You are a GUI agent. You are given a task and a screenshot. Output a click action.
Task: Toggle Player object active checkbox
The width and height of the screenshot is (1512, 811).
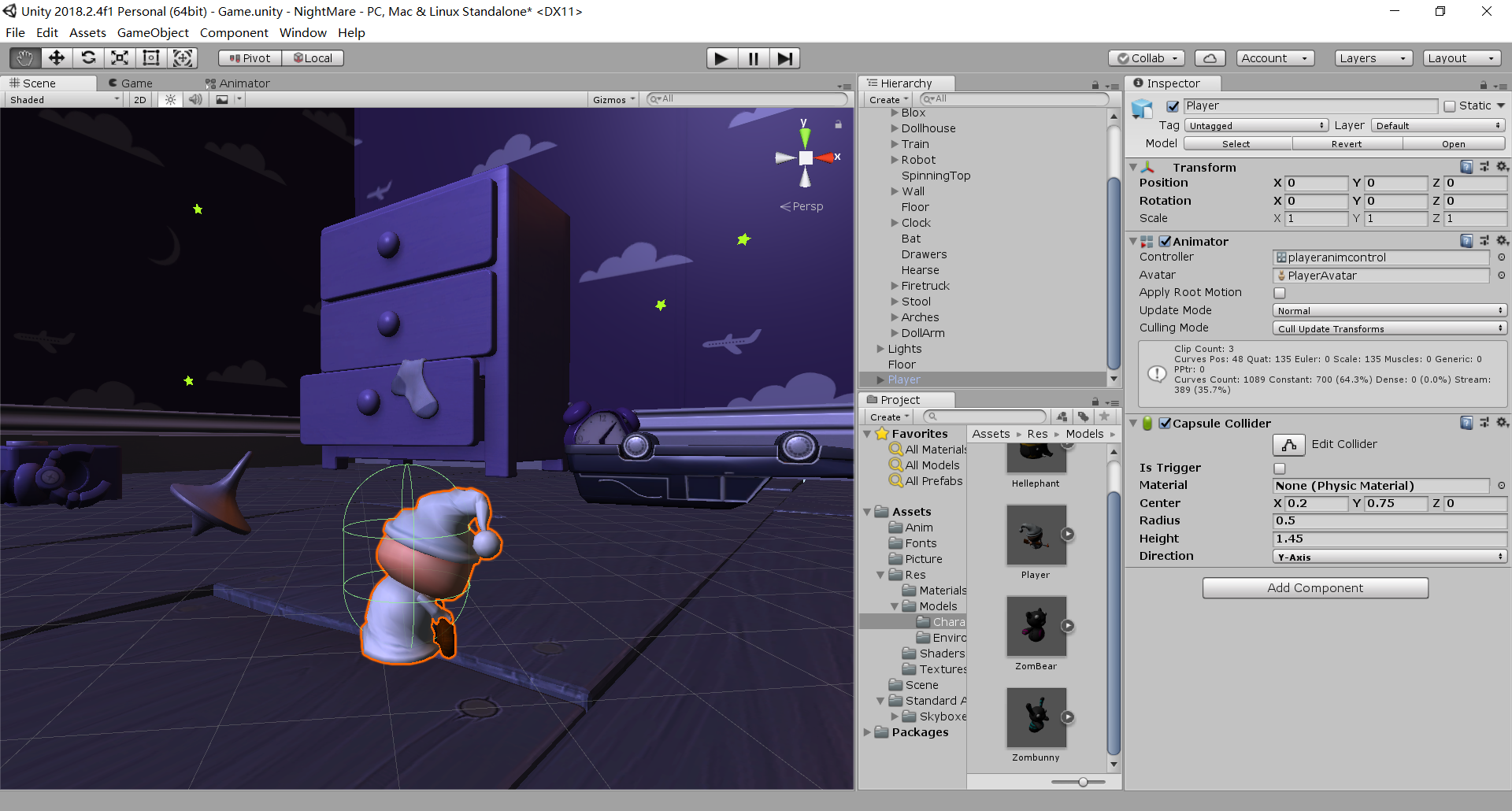point(1173,106)
